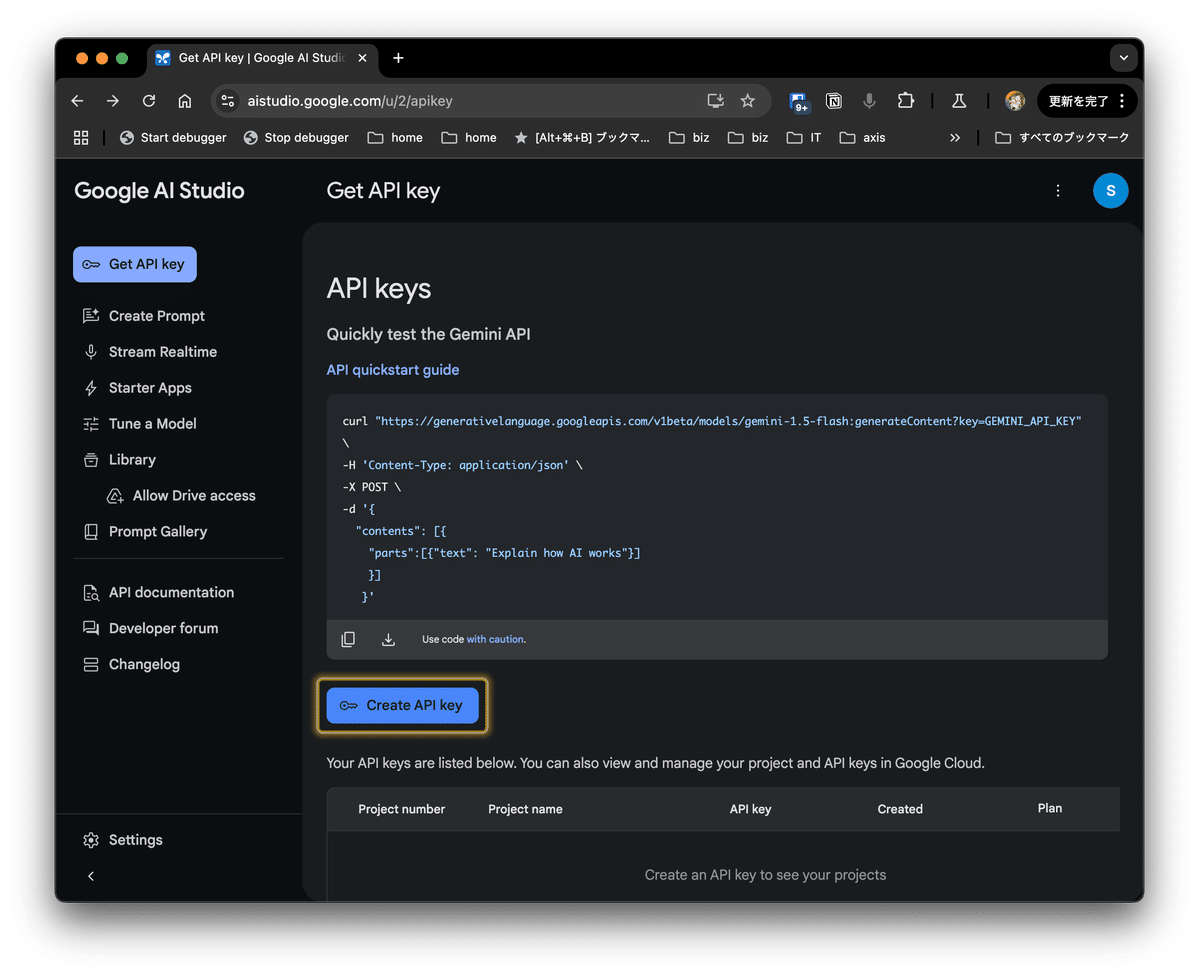The image size is (1200, 976).
Task: Click the Start debugger bookmark
Action: tap(173, 138)
